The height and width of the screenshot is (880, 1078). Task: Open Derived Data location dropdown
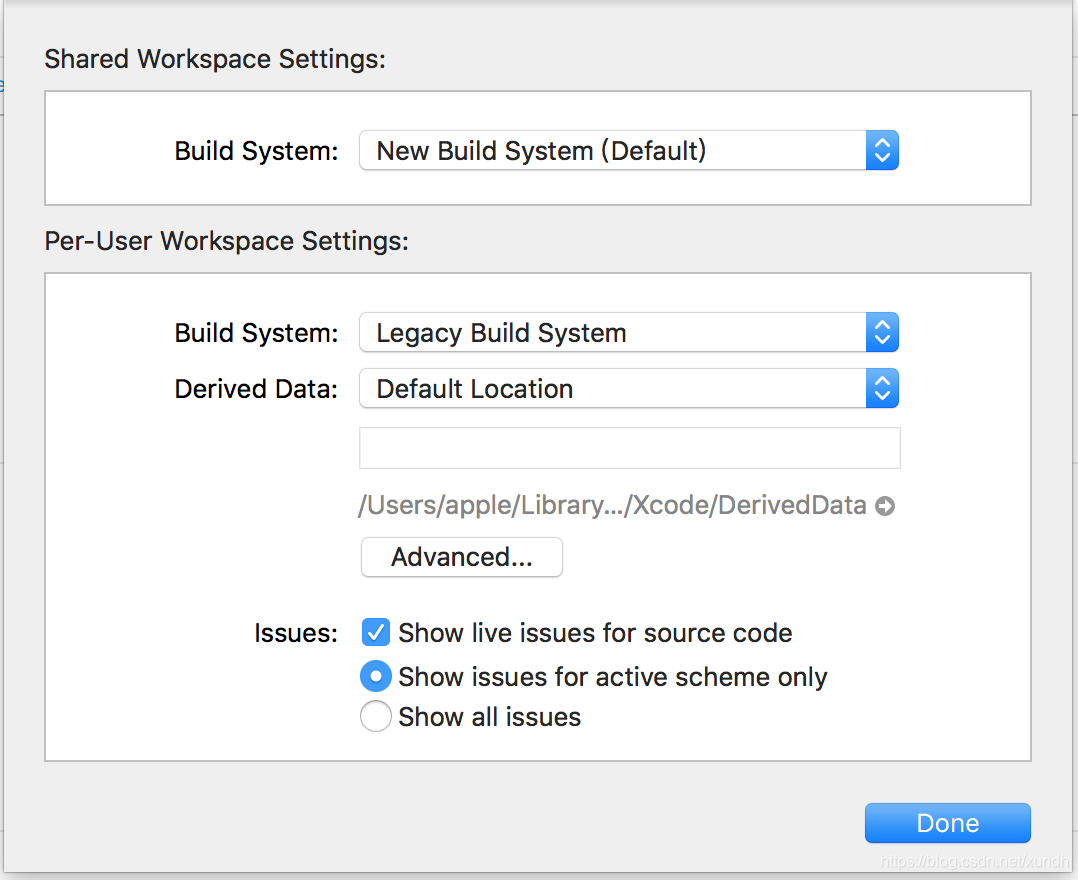coord(628,388)
